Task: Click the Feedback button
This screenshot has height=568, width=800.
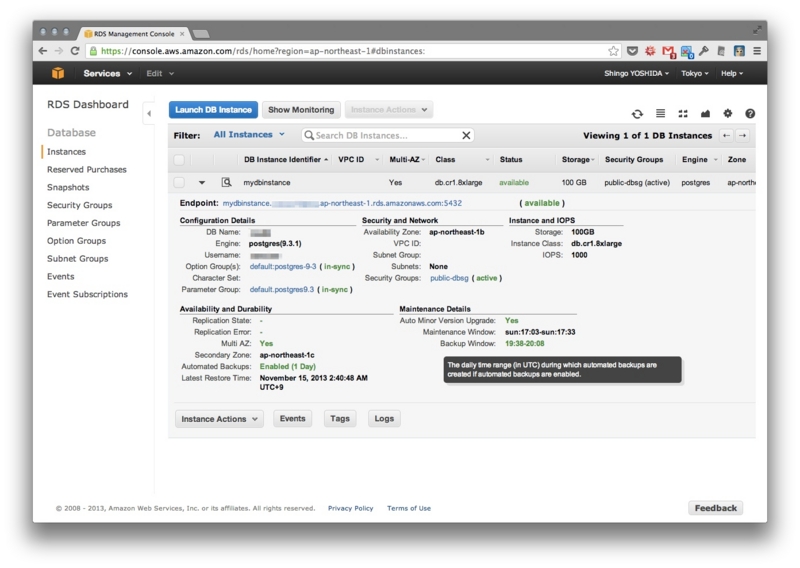Action: point(715,508)
